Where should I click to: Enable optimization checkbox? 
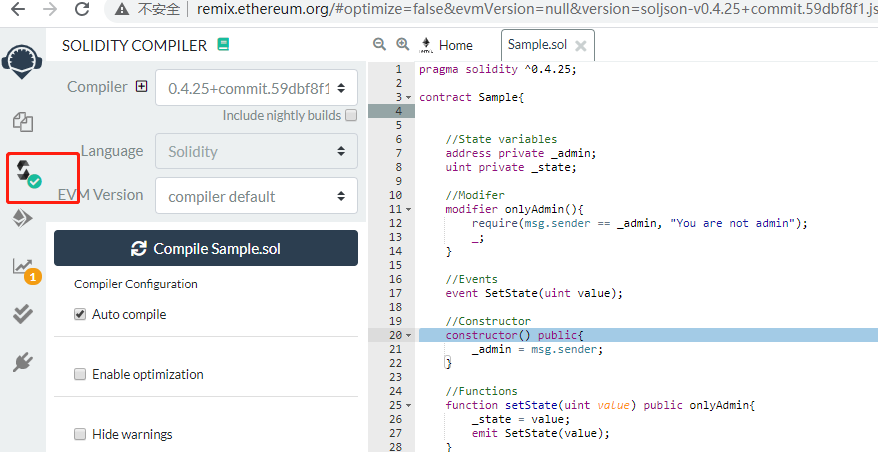[x=80, y=374]
